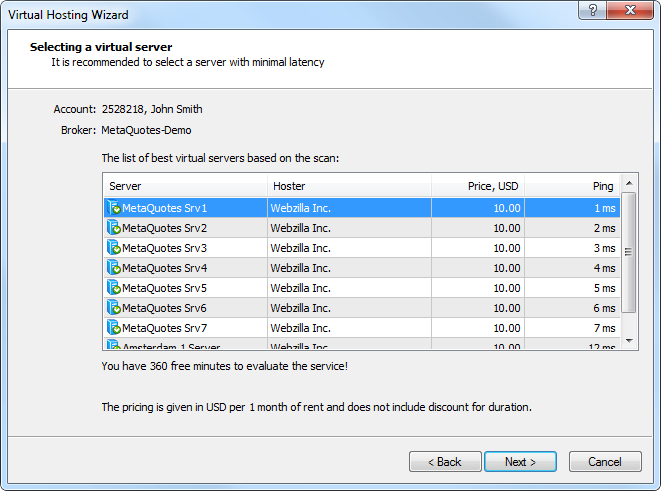This screenshot has height=491, width=661.
Task: Click the MetaQuotes Srv1 server icon
Action: pyautogui.click(x=114, y=208)
